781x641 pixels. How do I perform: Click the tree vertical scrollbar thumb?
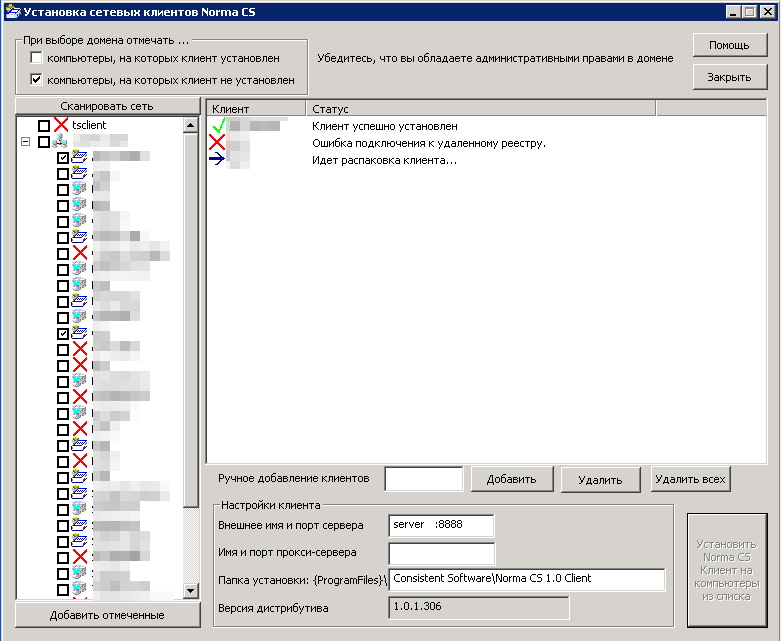191,320
